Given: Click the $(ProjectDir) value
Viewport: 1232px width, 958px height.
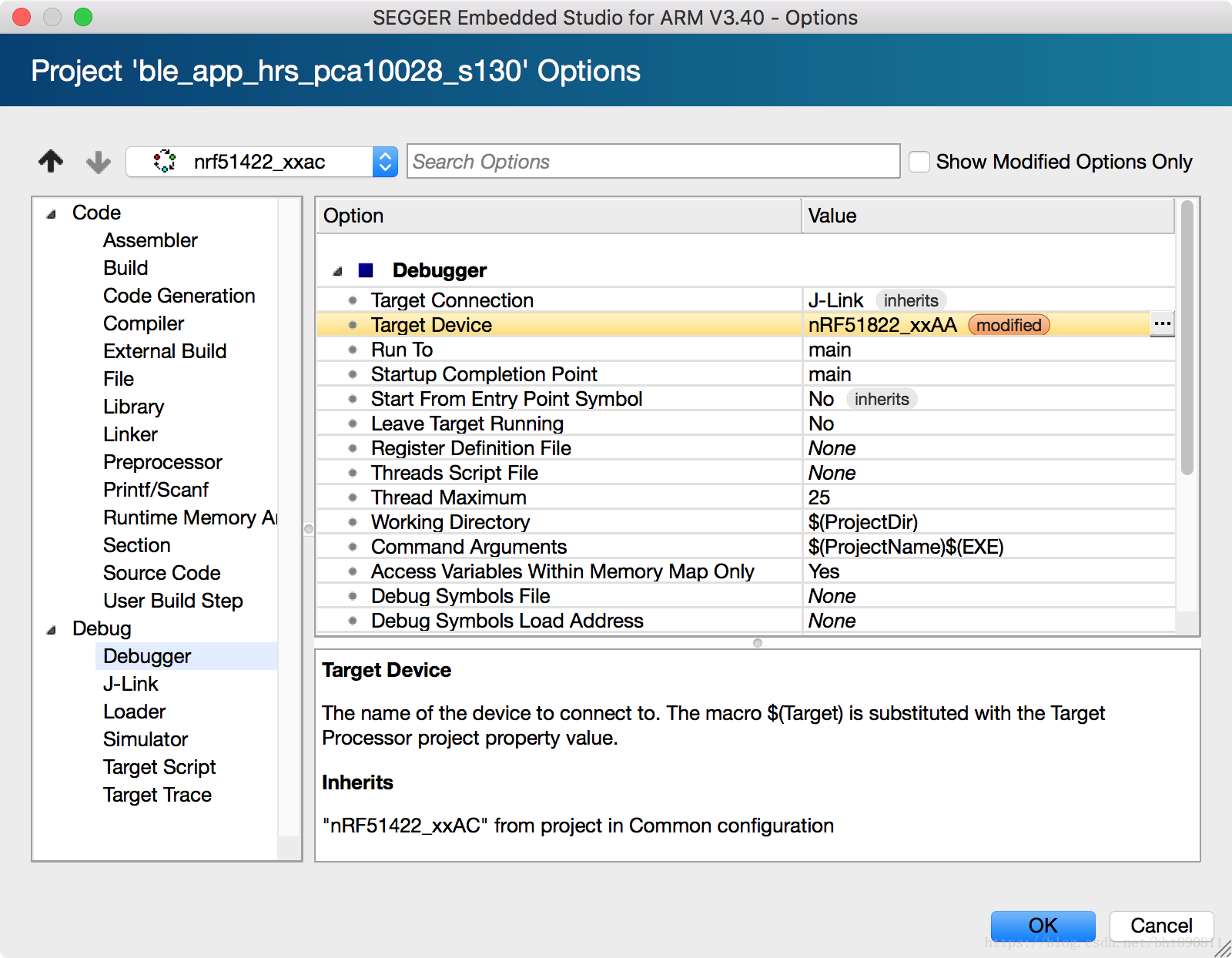Looking at the screenshot, I should click(863, 522).
